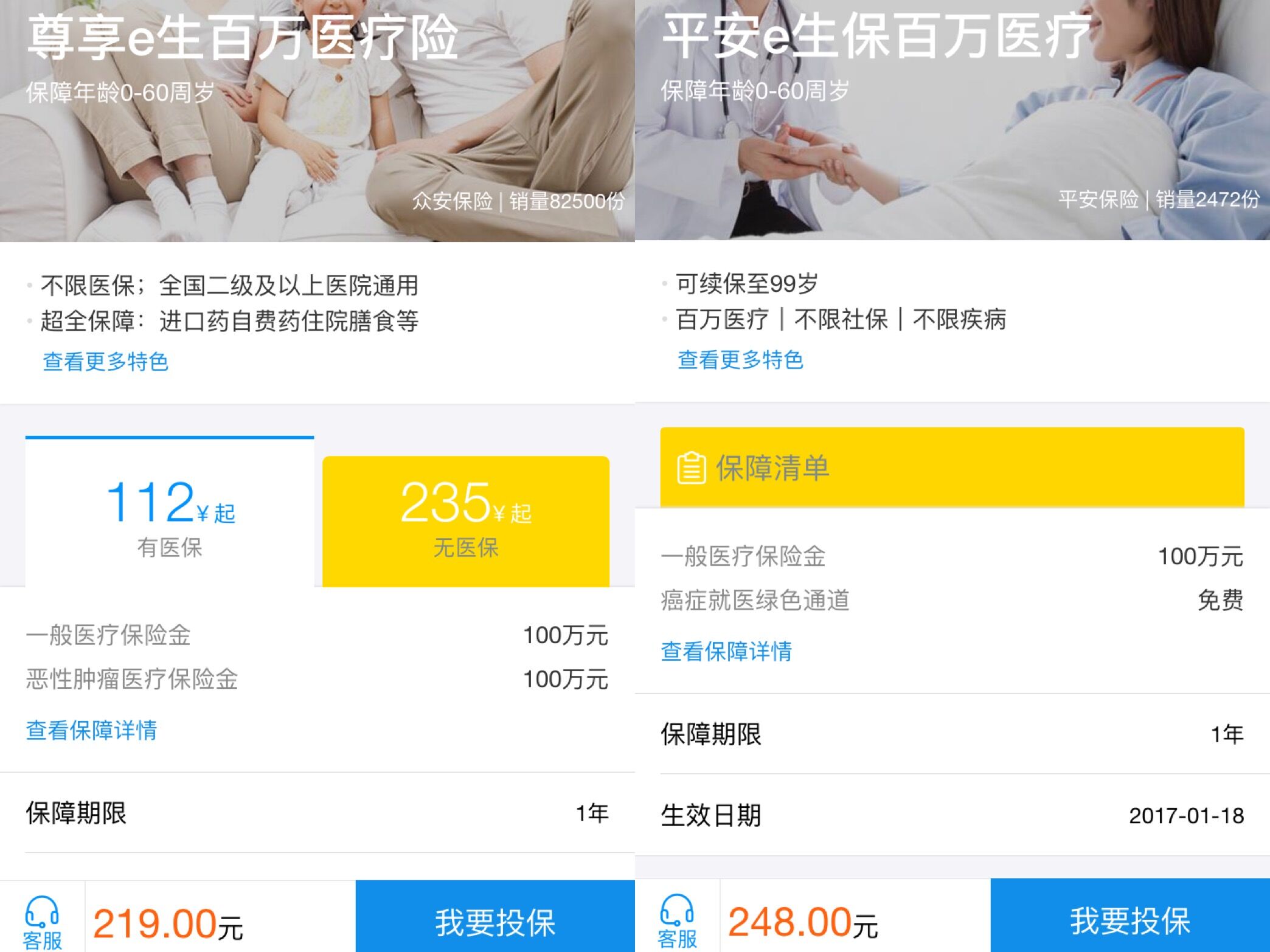Click the 248.00元 price total
The height and width of the screenshot is (952, 1270).
[x=803, y=923]
